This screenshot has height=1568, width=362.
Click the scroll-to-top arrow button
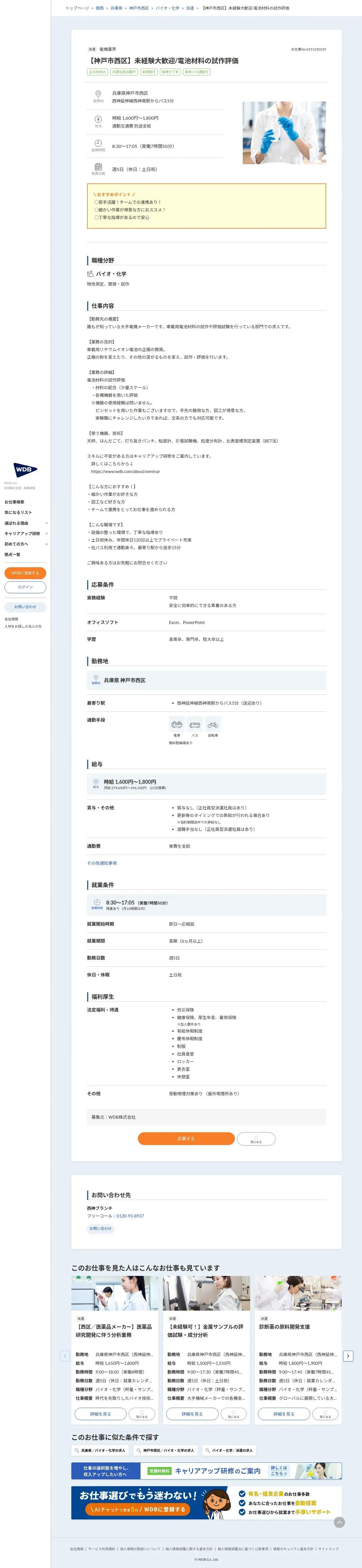[x=339, y=1522]
